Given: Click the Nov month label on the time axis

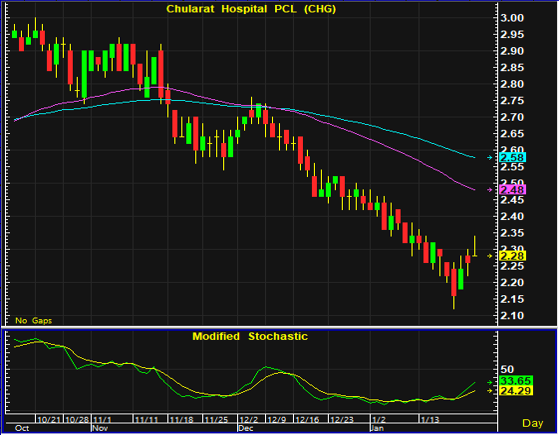Looking at the screenshot, I should (x=100, y=428).
